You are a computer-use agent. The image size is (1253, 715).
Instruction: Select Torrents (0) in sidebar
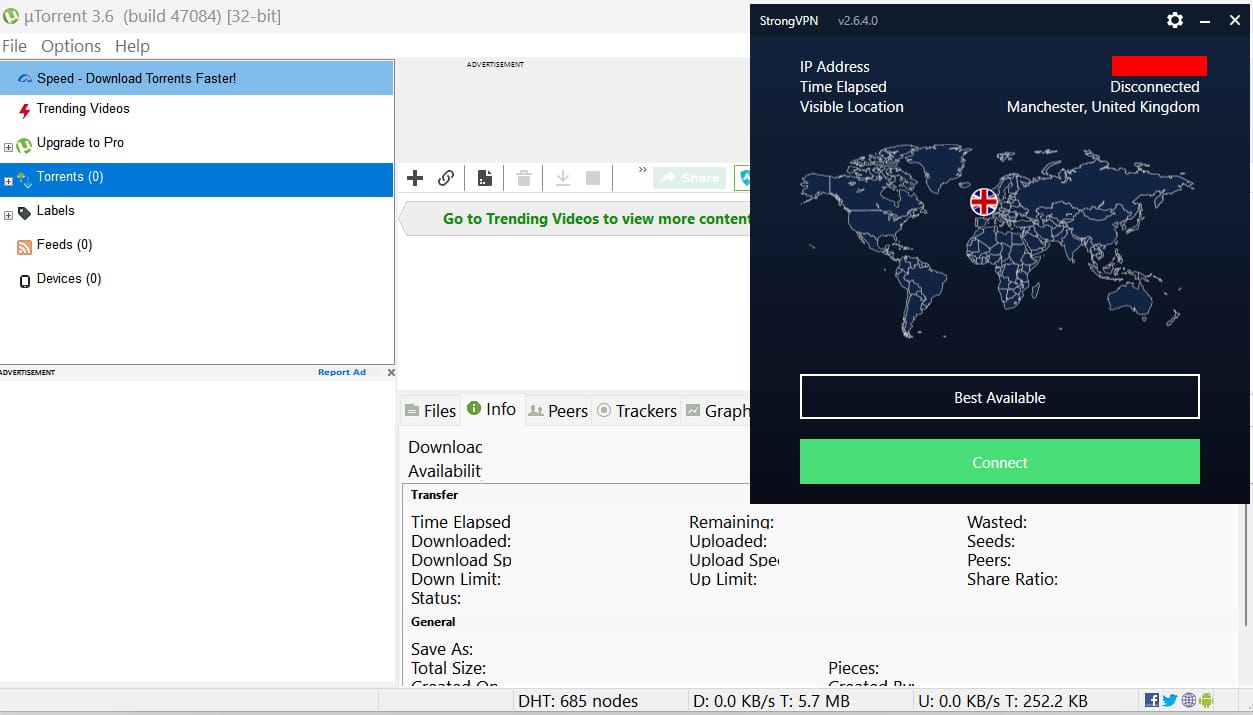click(x=197, y=179)
